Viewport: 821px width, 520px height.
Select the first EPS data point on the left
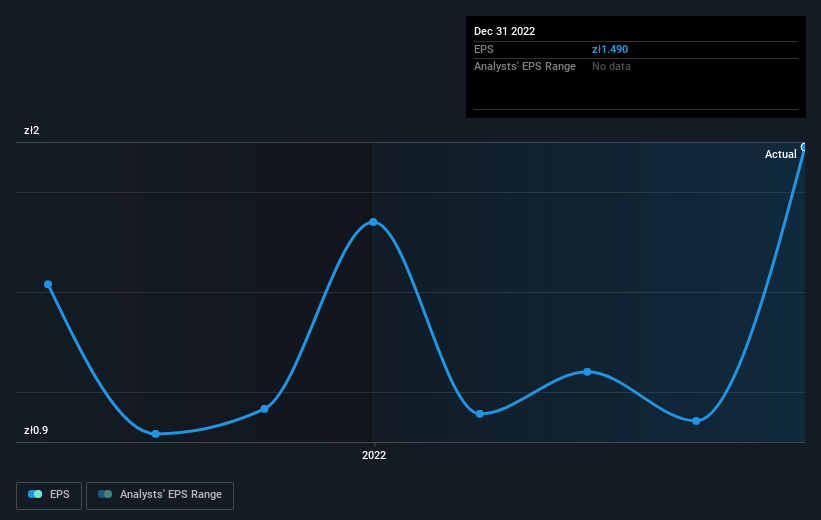click(x=48, y=284)
